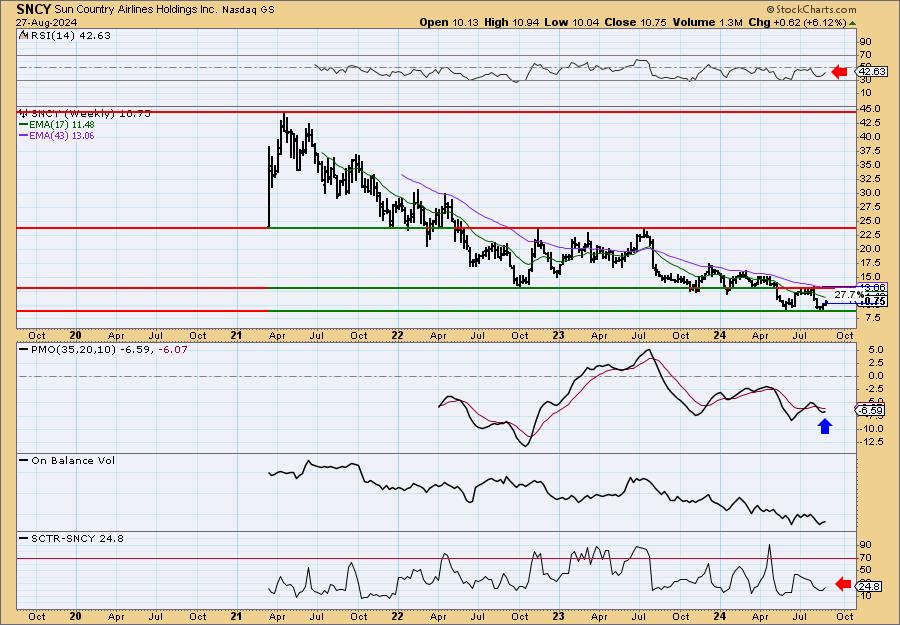Click year 23 on the time axis under the SCTR panel
The width and height of the screenshot is (900, 625).
tap(558, 617)
